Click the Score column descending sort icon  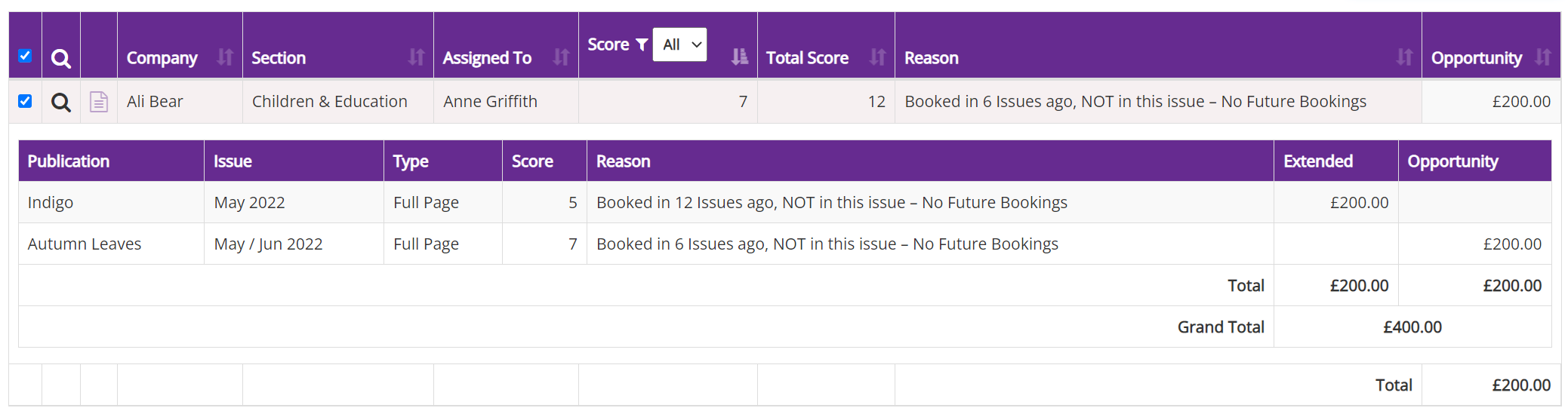coord(740,57)
